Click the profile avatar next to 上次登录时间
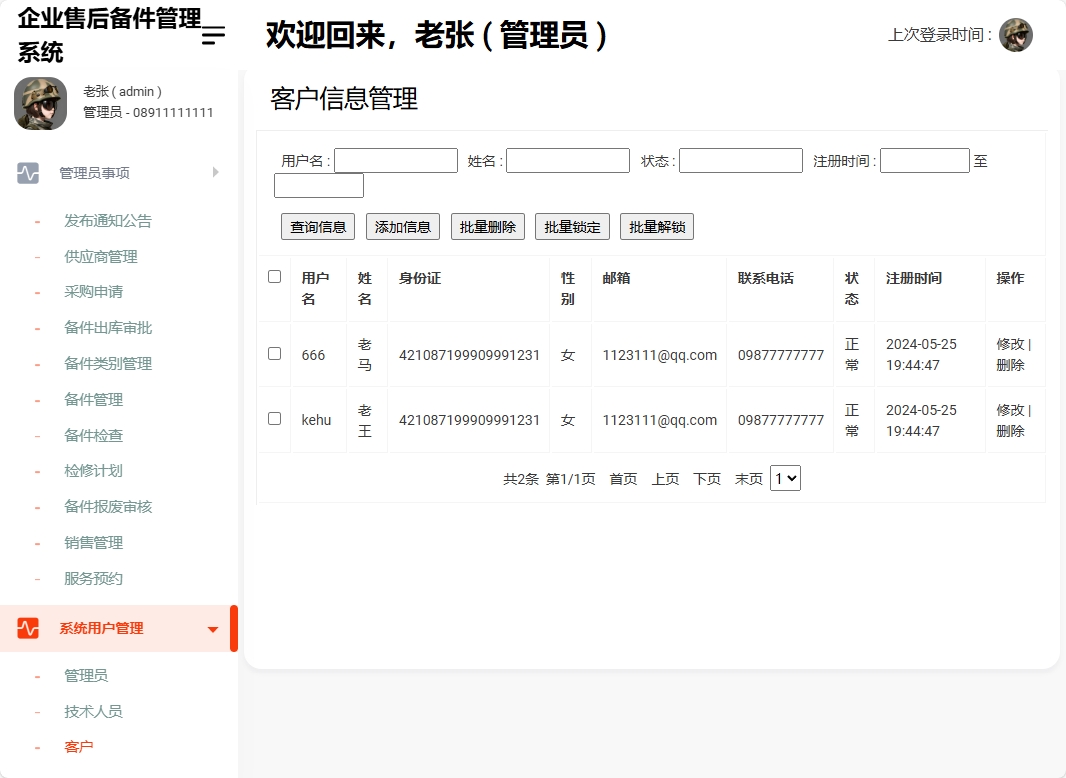Viewport: 1066px width, 778px height. (1016, 34)
